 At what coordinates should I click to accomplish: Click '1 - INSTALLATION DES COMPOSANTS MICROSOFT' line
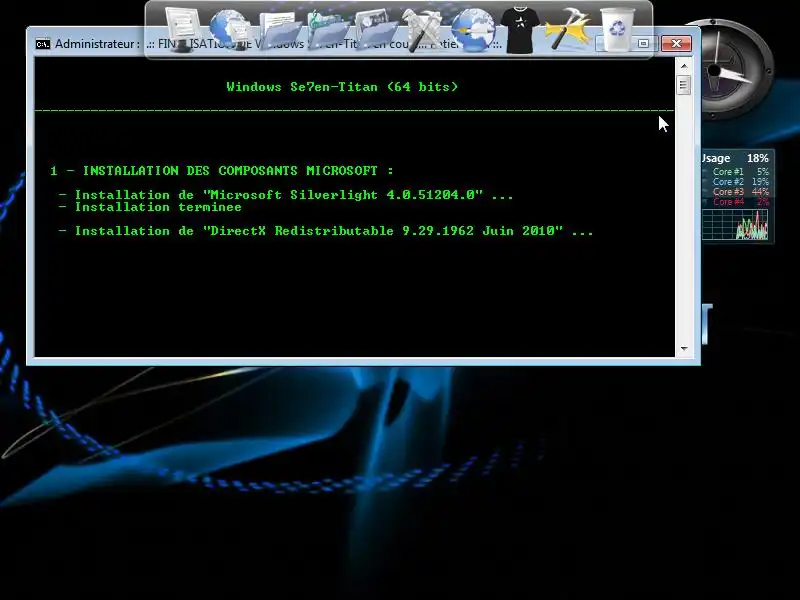222,170
